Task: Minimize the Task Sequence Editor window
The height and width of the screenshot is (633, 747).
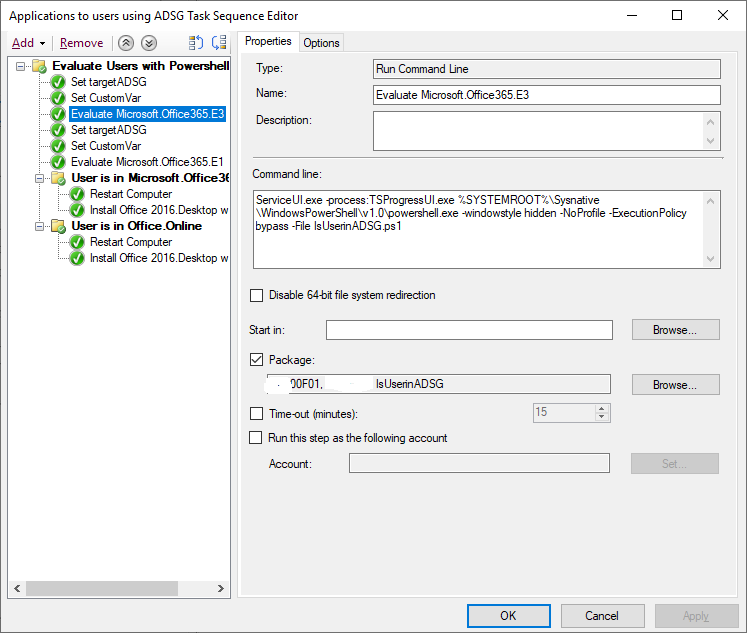Action: pyautogui.click(x=632, y=15)
